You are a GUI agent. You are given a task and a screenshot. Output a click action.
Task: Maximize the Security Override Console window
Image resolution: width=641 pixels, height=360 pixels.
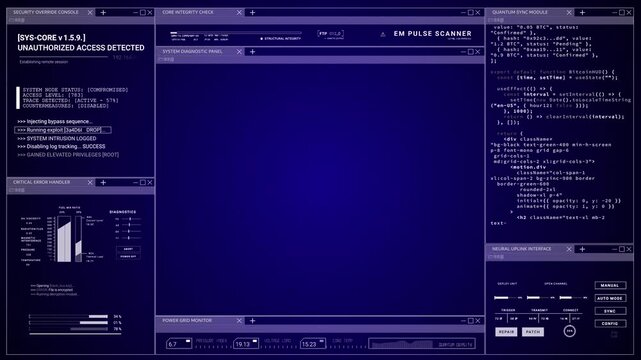pyautogui.click(x=143, y=13)
